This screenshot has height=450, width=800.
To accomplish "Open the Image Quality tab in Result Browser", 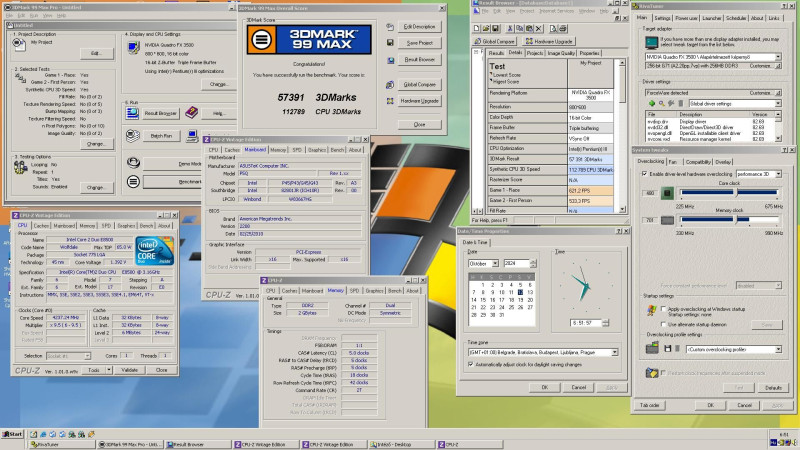I will coord(561,53).
